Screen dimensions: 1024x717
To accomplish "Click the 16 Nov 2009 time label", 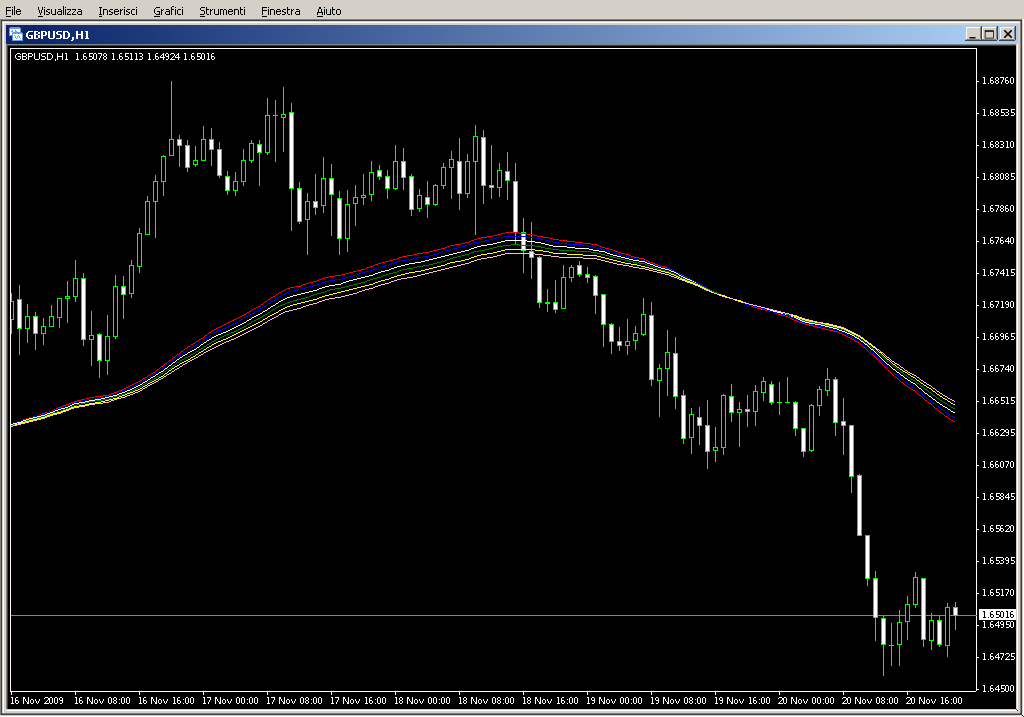I will click(37, 701).
